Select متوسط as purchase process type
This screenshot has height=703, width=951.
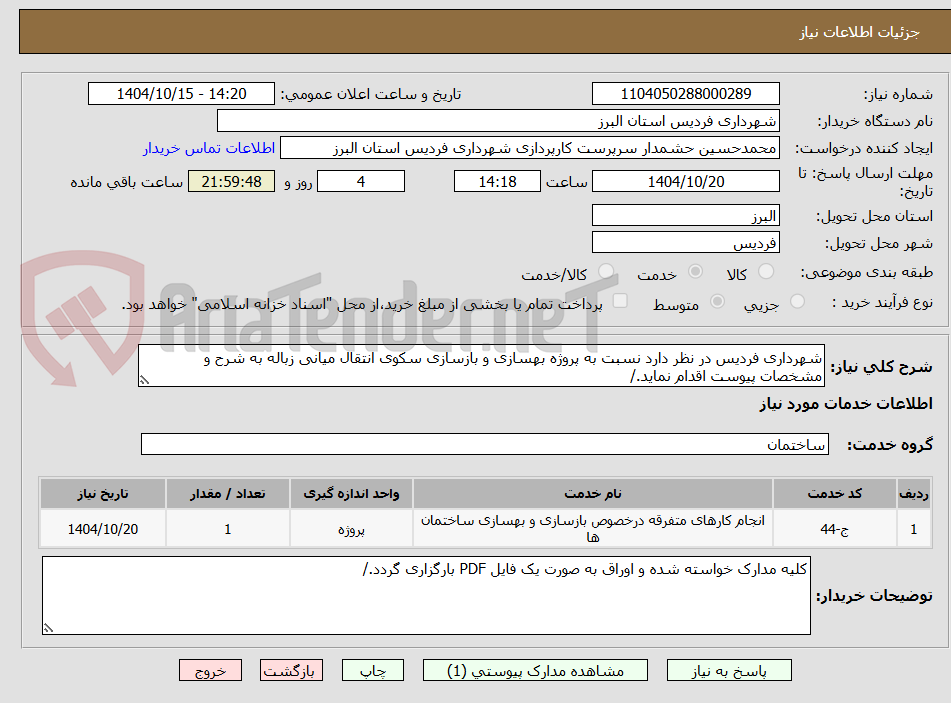[x=717, y=301]
